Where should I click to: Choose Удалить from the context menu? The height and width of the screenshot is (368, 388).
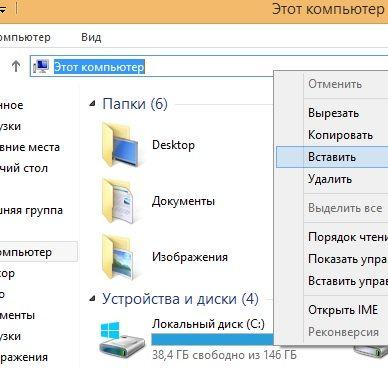click(x=332, y=179)
